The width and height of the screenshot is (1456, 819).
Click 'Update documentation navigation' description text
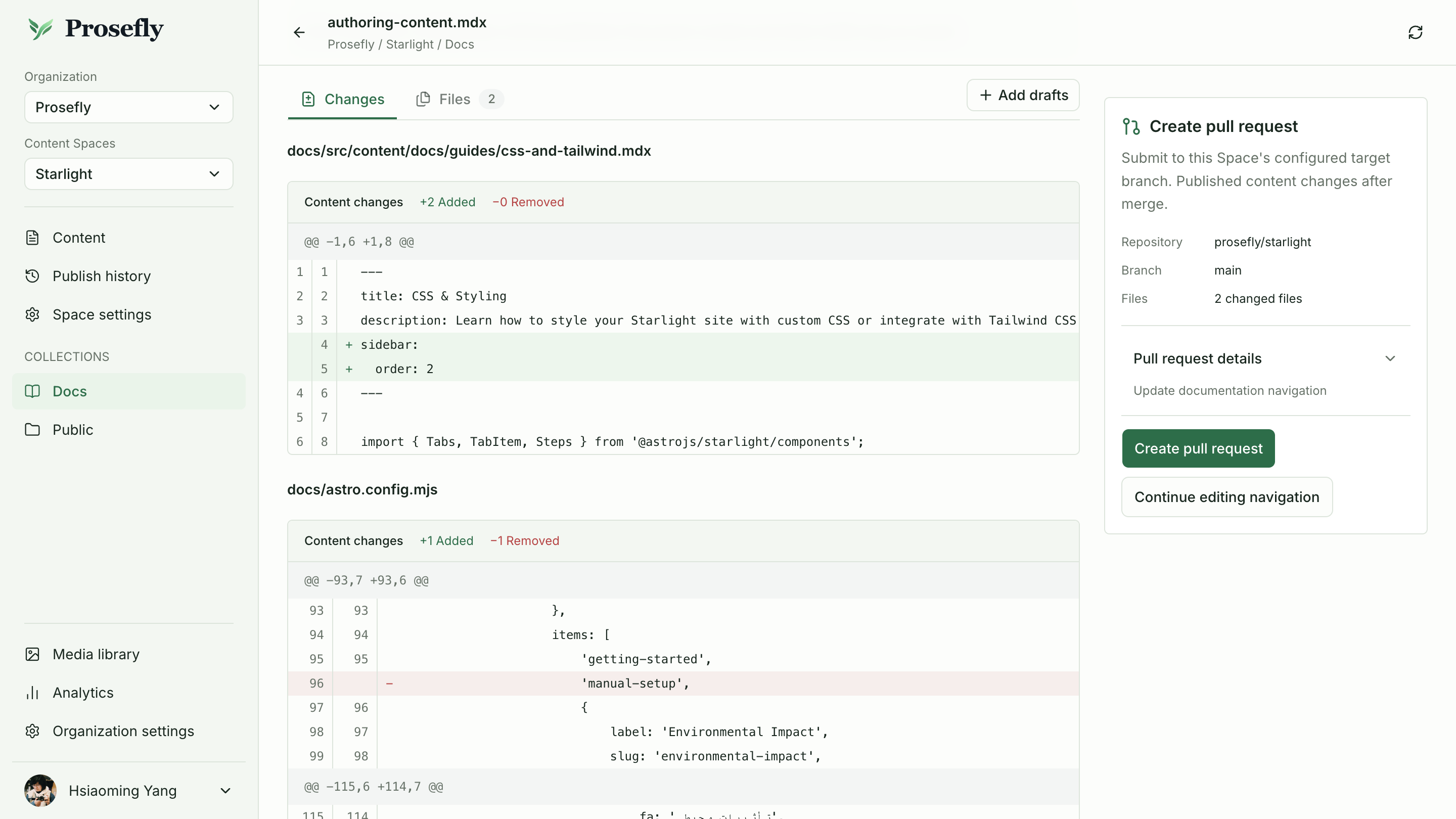[1230, 391]
